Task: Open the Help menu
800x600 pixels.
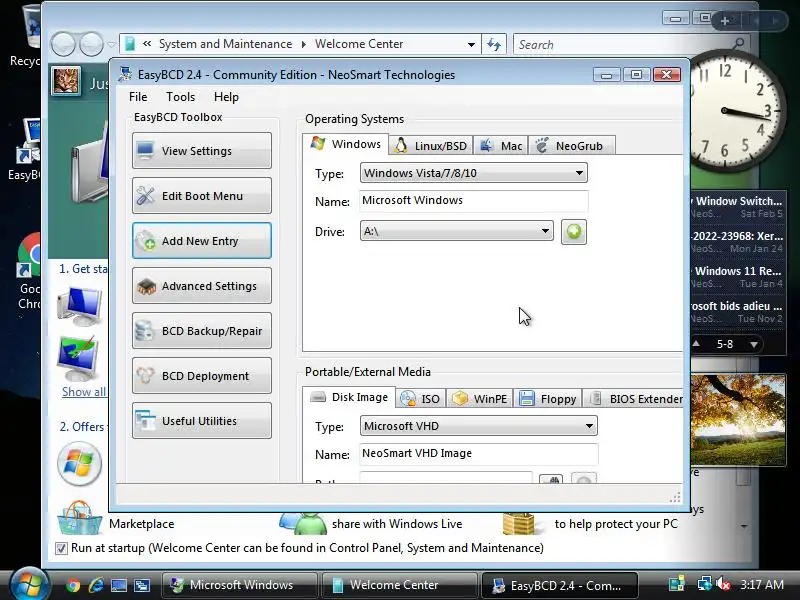Action: pyautogui.click(x=226, y=97)
